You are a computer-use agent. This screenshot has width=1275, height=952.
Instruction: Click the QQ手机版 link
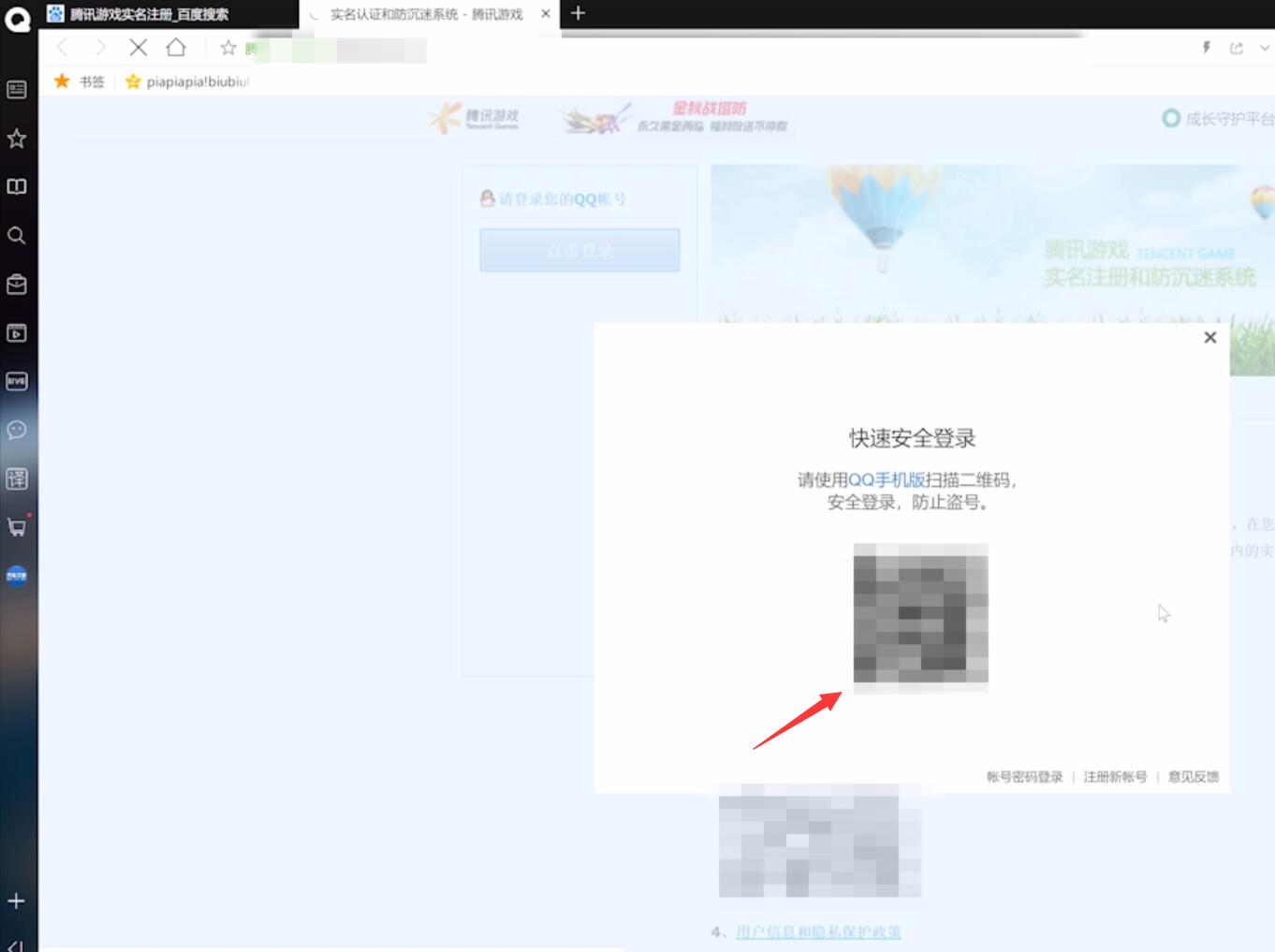(886, 479)
